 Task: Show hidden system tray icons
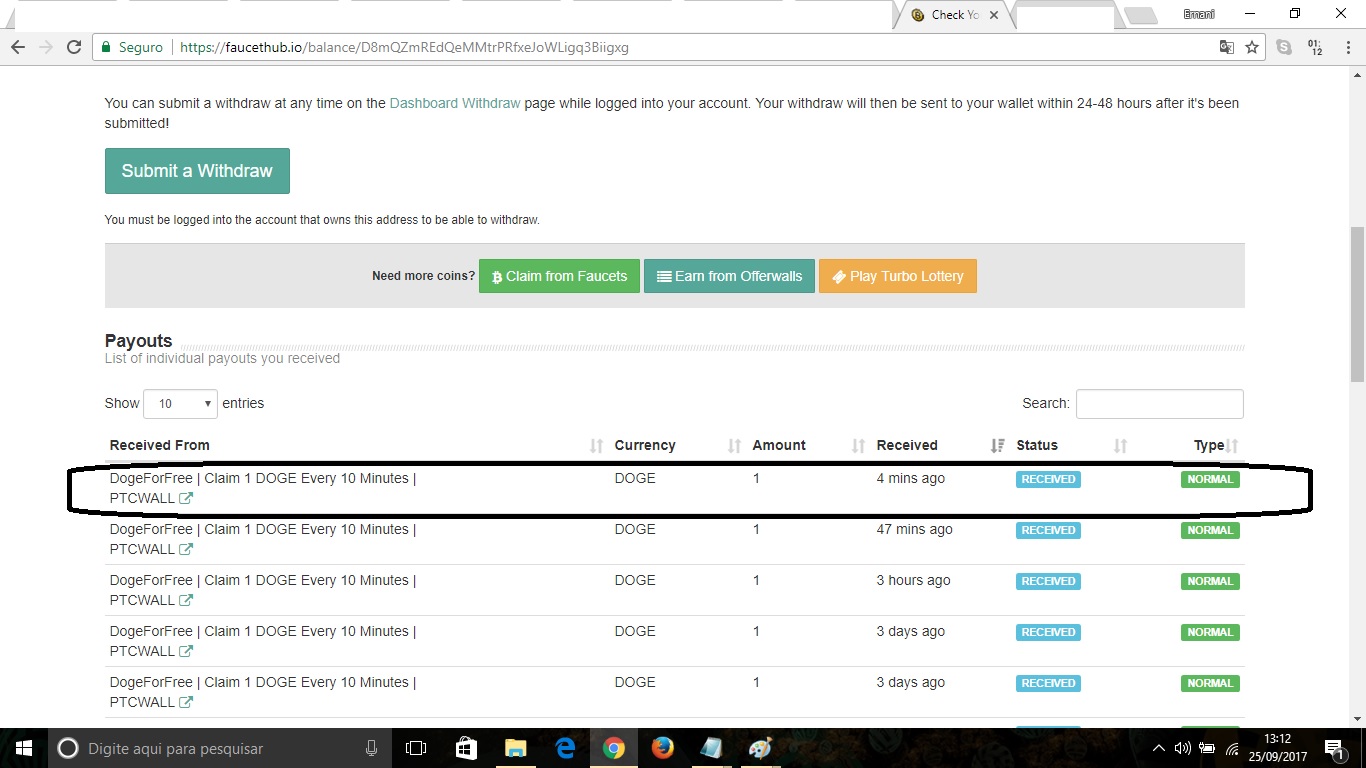tap(1158, 748)
